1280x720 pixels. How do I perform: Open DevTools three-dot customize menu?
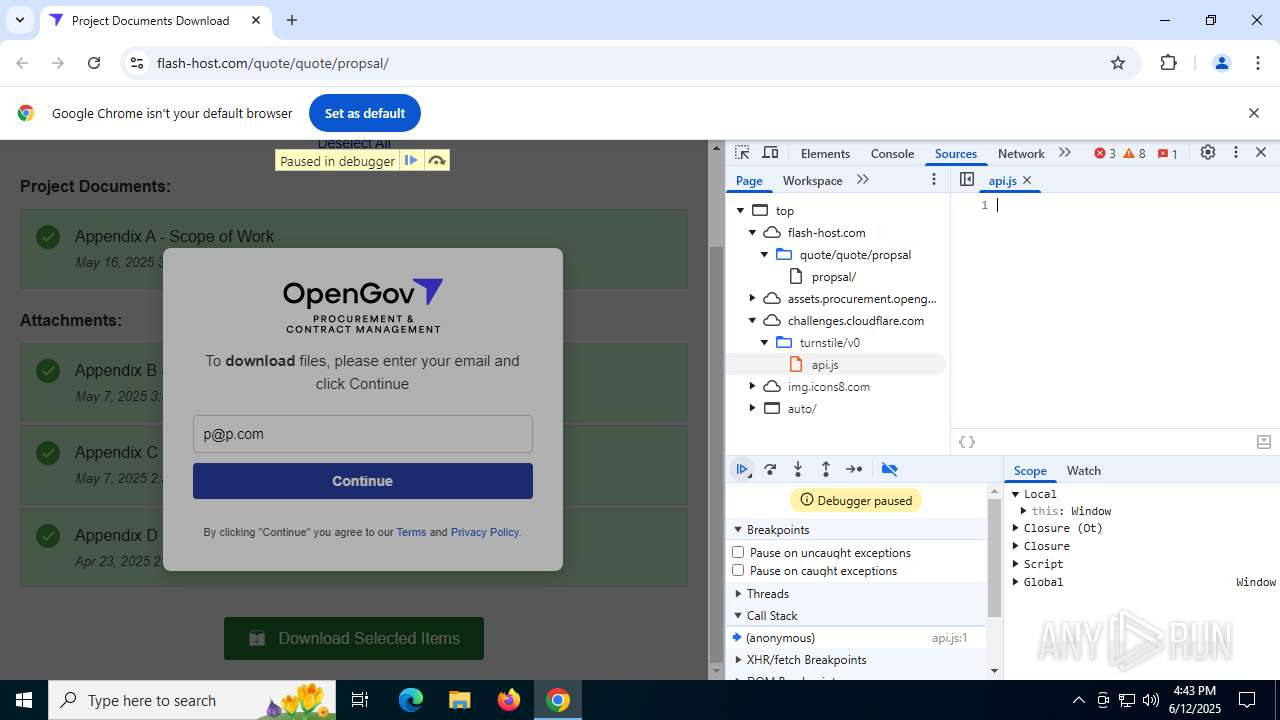(1236, 153)
